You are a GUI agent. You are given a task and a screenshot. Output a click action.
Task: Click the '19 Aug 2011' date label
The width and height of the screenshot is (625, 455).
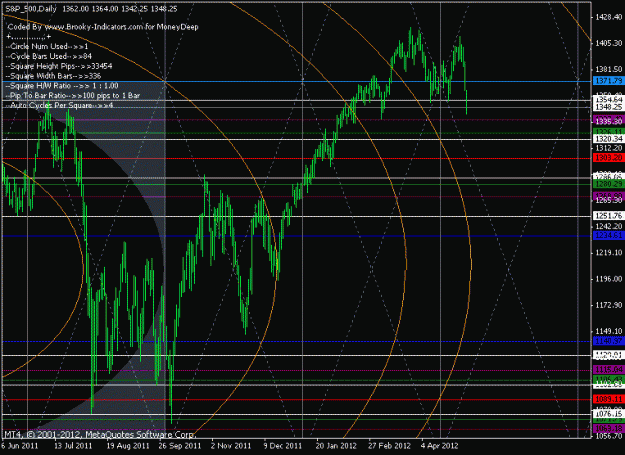coord(128,445)
